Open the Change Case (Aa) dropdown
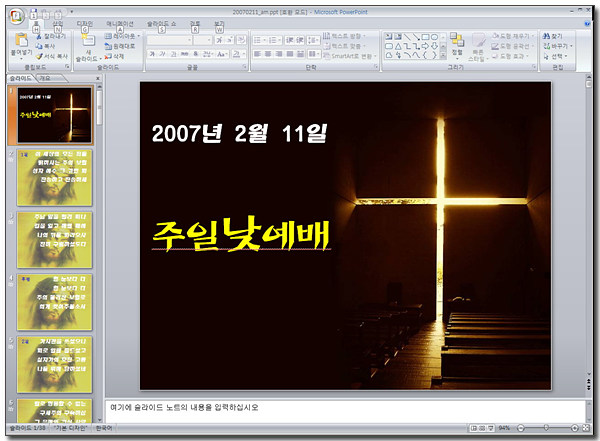Image resolution: width=600 pixels, height=441 pixels. [x=222, y=54]
